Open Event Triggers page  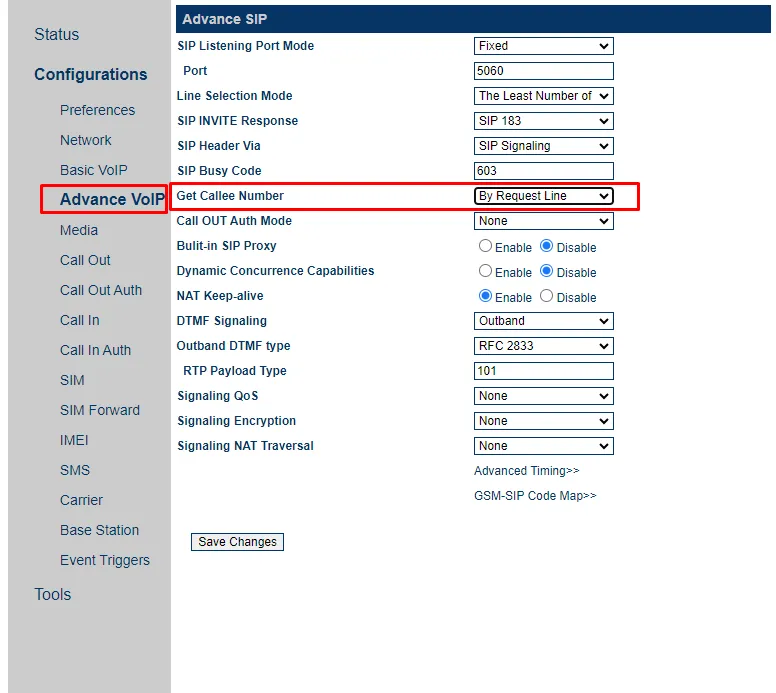pos(105,560)
